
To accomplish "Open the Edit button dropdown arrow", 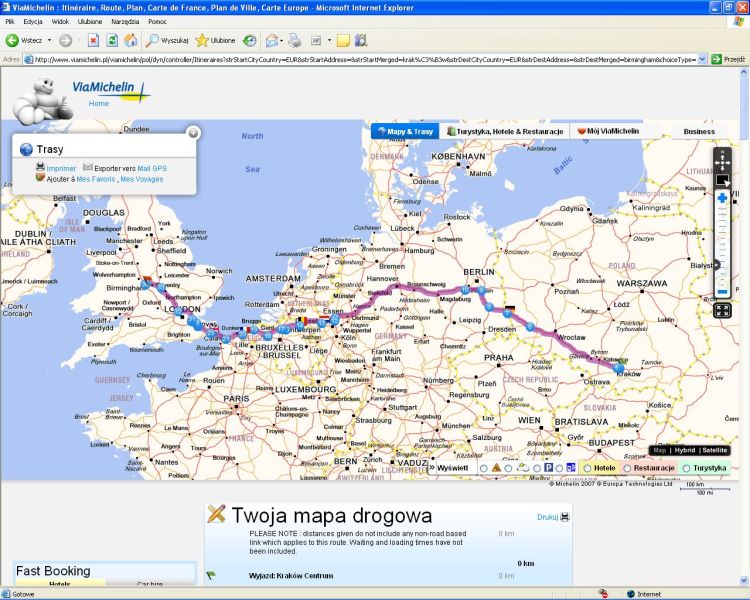I will click(x=329, y=41).
